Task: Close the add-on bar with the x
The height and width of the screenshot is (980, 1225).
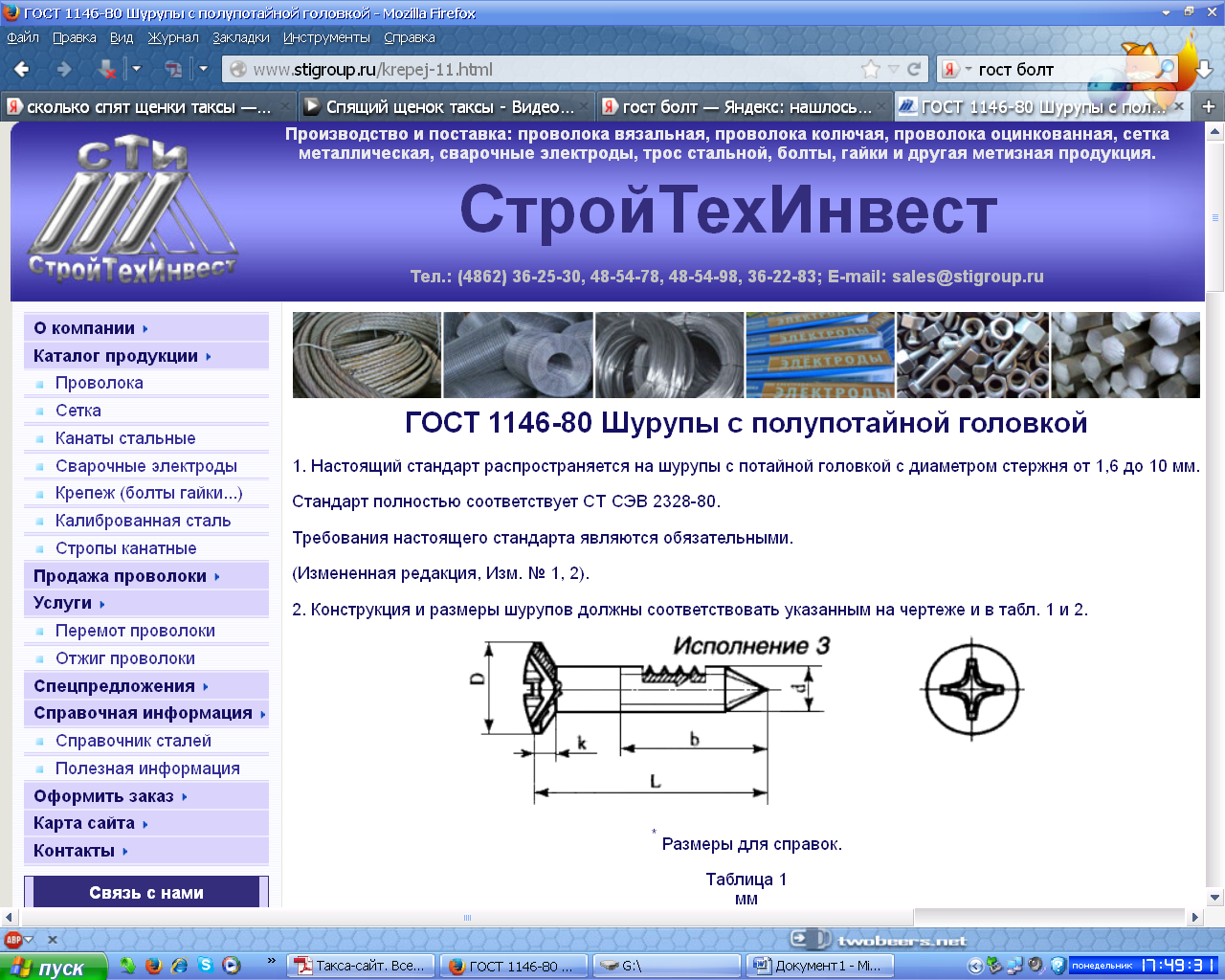Action: pyautogui.click(x=53, y=940)
